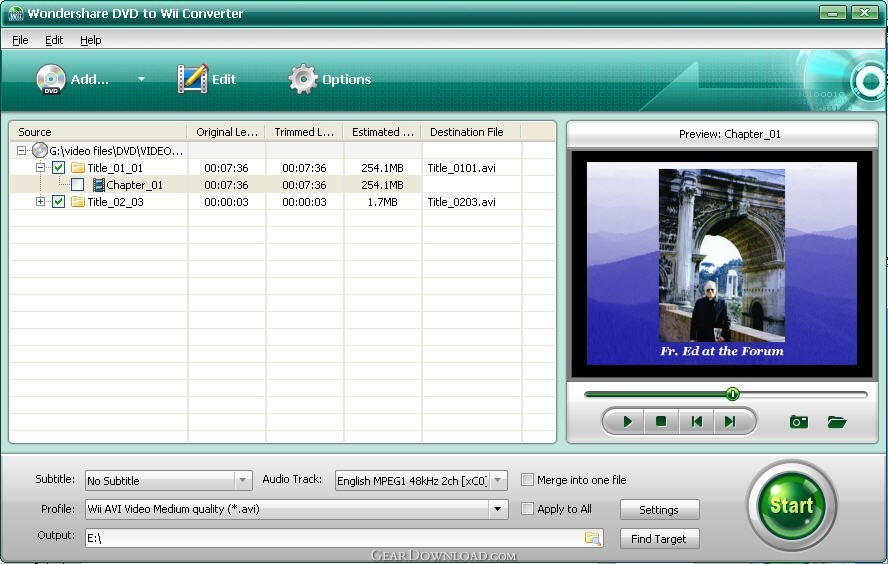The image size is (888, 564).
Task: Select the Chapter_01 film icon
Action: tap(99, 185)
